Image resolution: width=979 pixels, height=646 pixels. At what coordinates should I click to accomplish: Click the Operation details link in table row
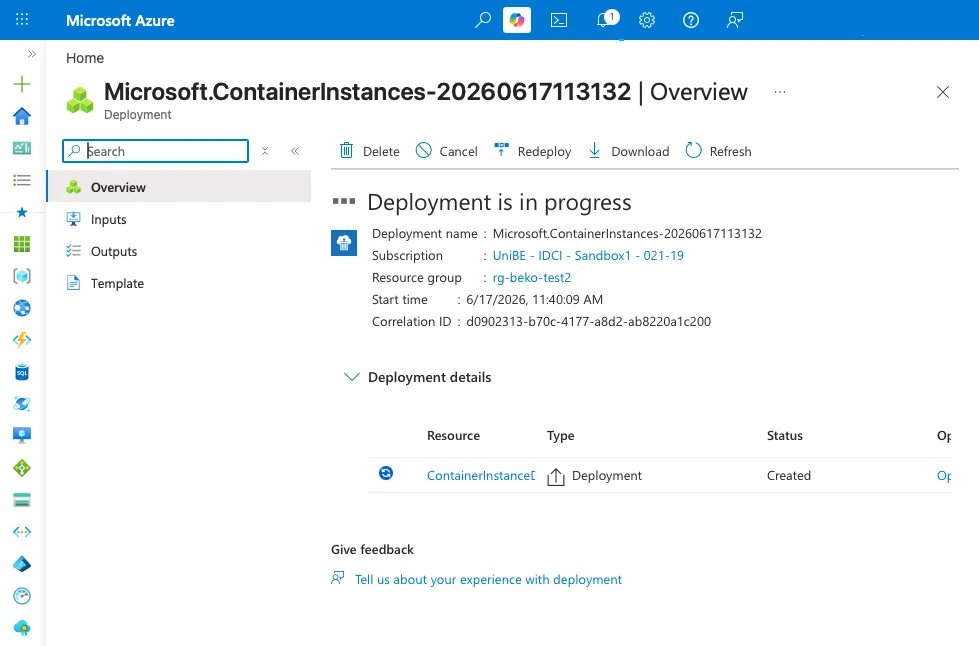(x=944, y=476)
